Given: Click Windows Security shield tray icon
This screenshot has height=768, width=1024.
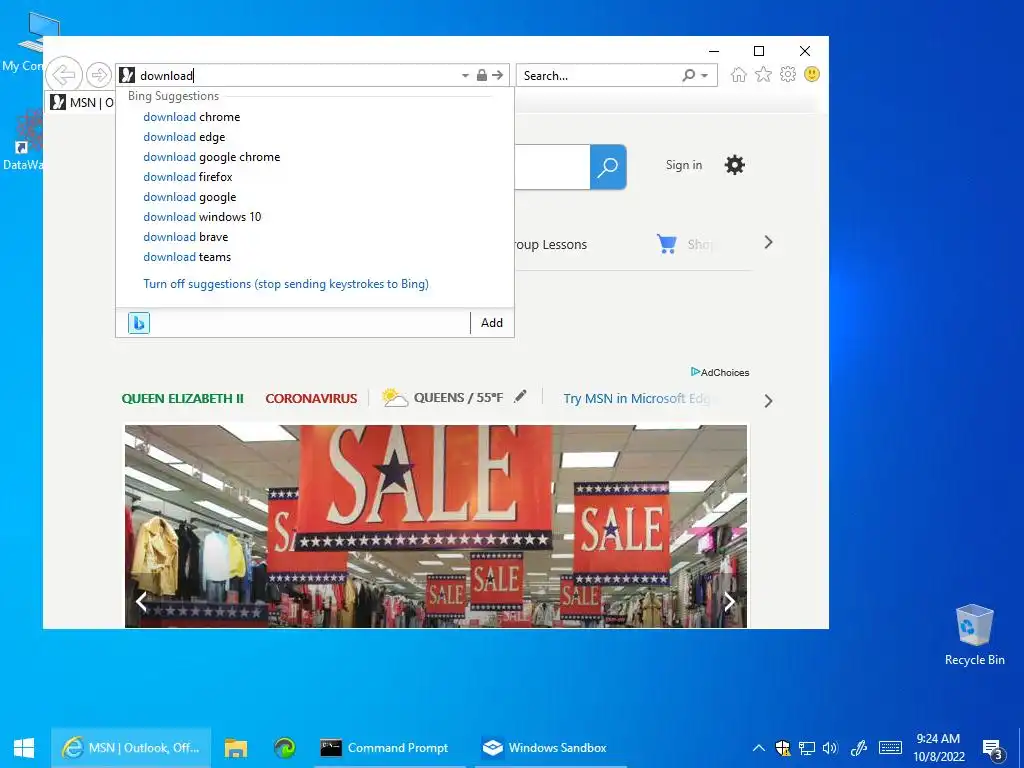Looking at the screenshot, I should (782, 748).
